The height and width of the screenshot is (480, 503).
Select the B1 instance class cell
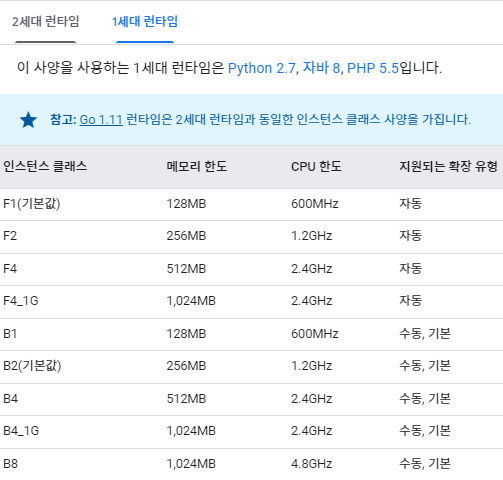coord(10,334)
